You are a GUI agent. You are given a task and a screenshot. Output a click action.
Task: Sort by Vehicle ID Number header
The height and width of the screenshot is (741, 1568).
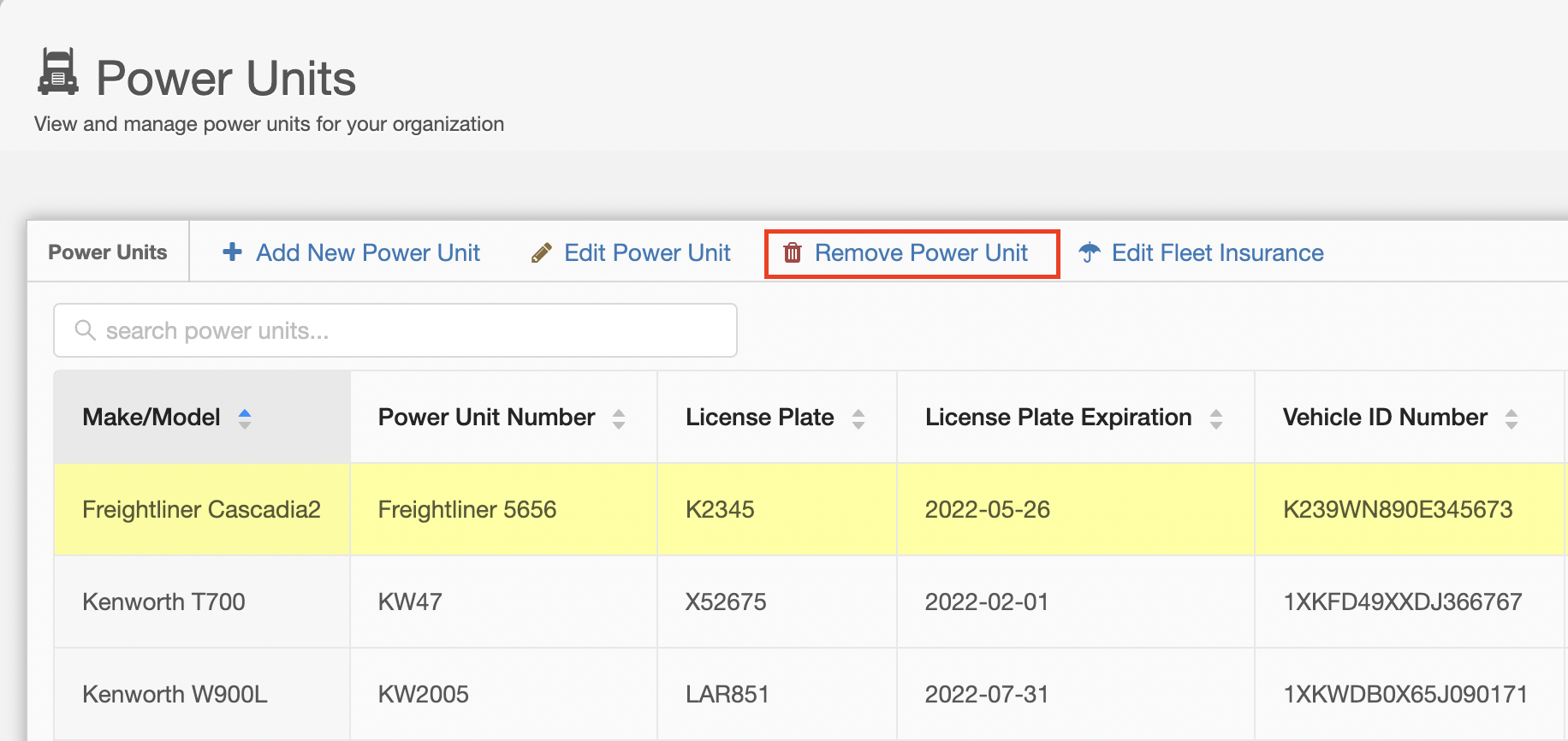point(1410,417)
